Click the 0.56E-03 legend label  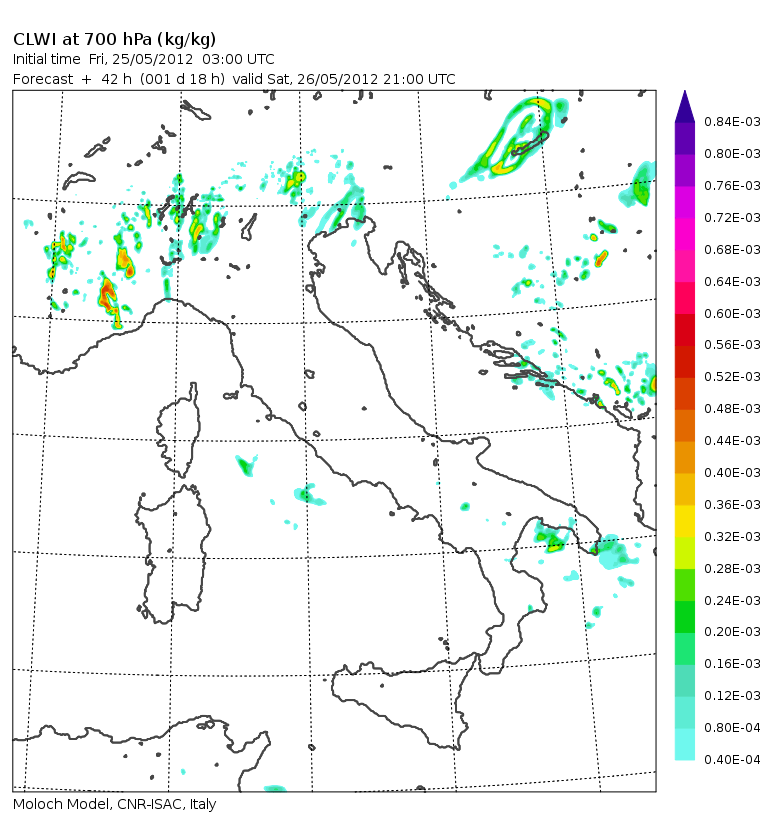[x=732, y=345]
